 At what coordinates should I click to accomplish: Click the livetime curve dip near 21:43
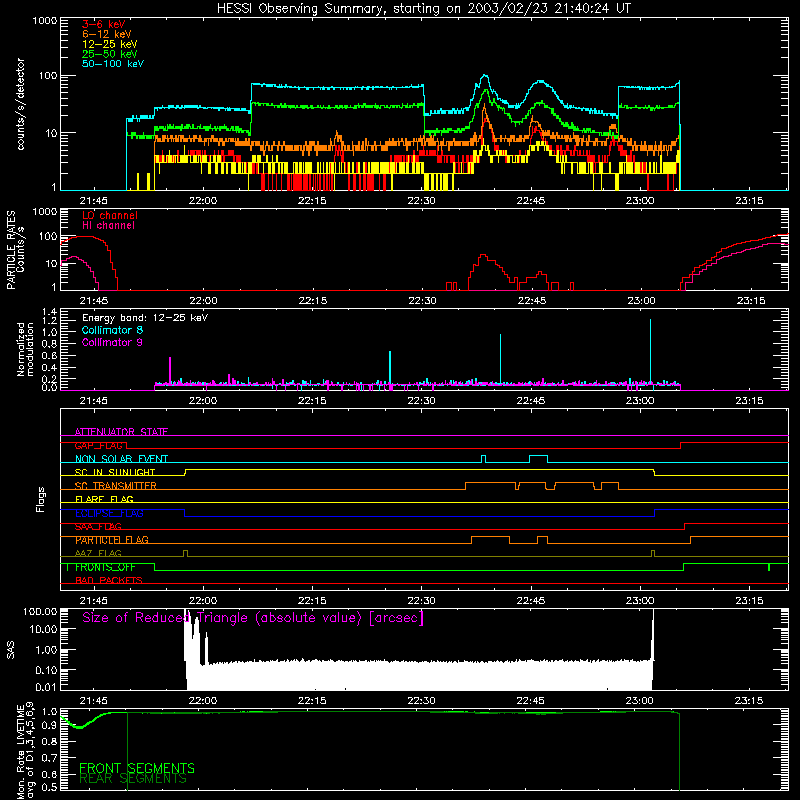[79, 727]
